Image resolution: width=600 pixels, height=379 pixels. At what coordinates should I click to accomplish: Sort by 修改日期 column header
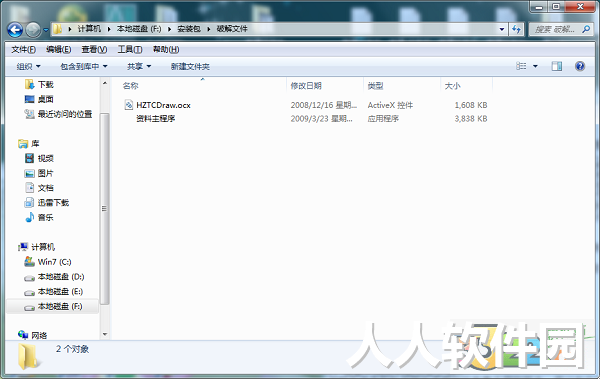pyautogui.click(x=306, y=86)
